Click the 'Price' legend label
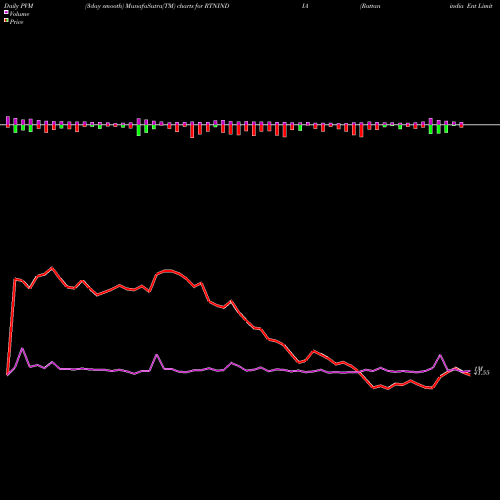 click(x=16, y=22)
